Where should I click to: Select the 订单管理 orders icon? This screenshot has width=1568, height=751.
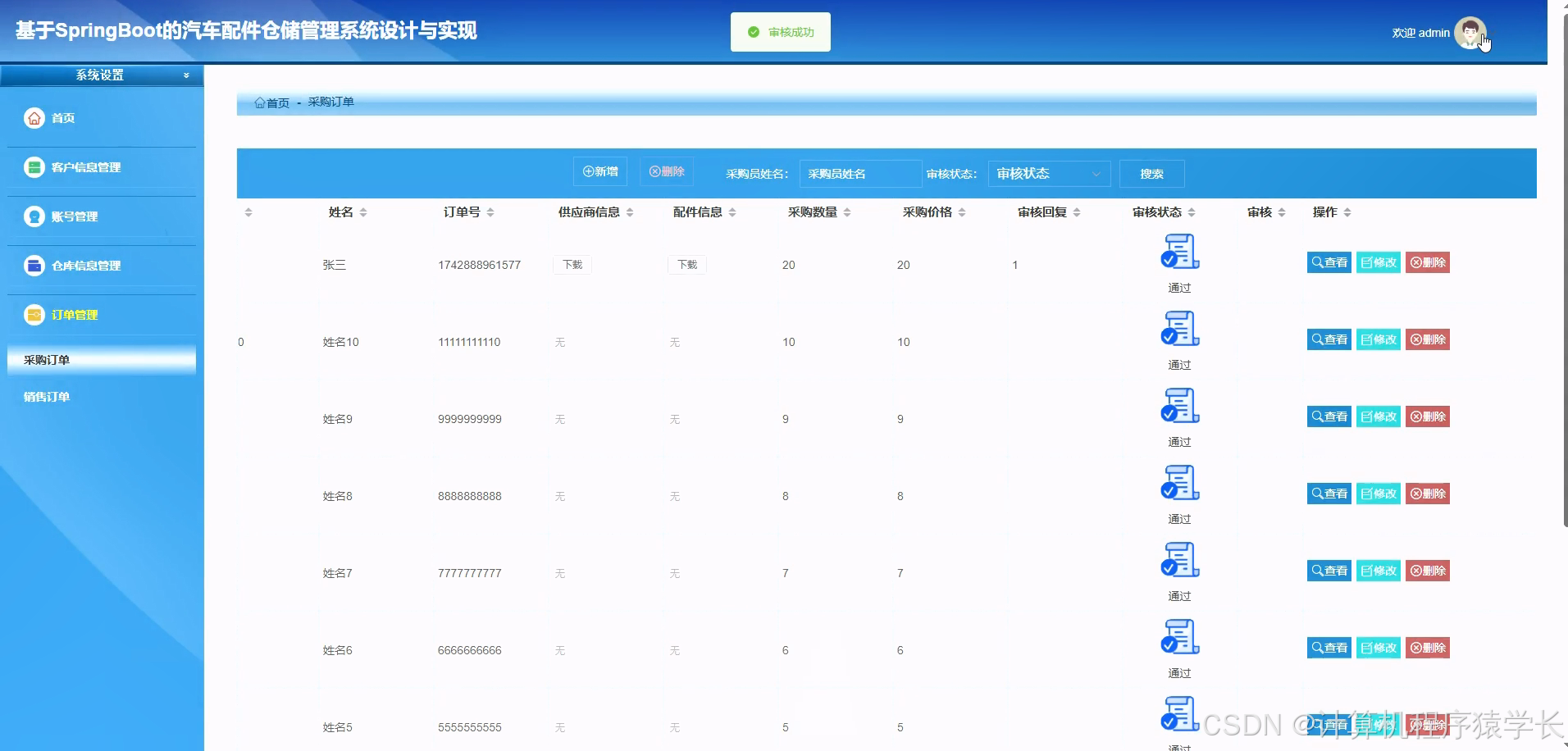[x=34, y=314]
